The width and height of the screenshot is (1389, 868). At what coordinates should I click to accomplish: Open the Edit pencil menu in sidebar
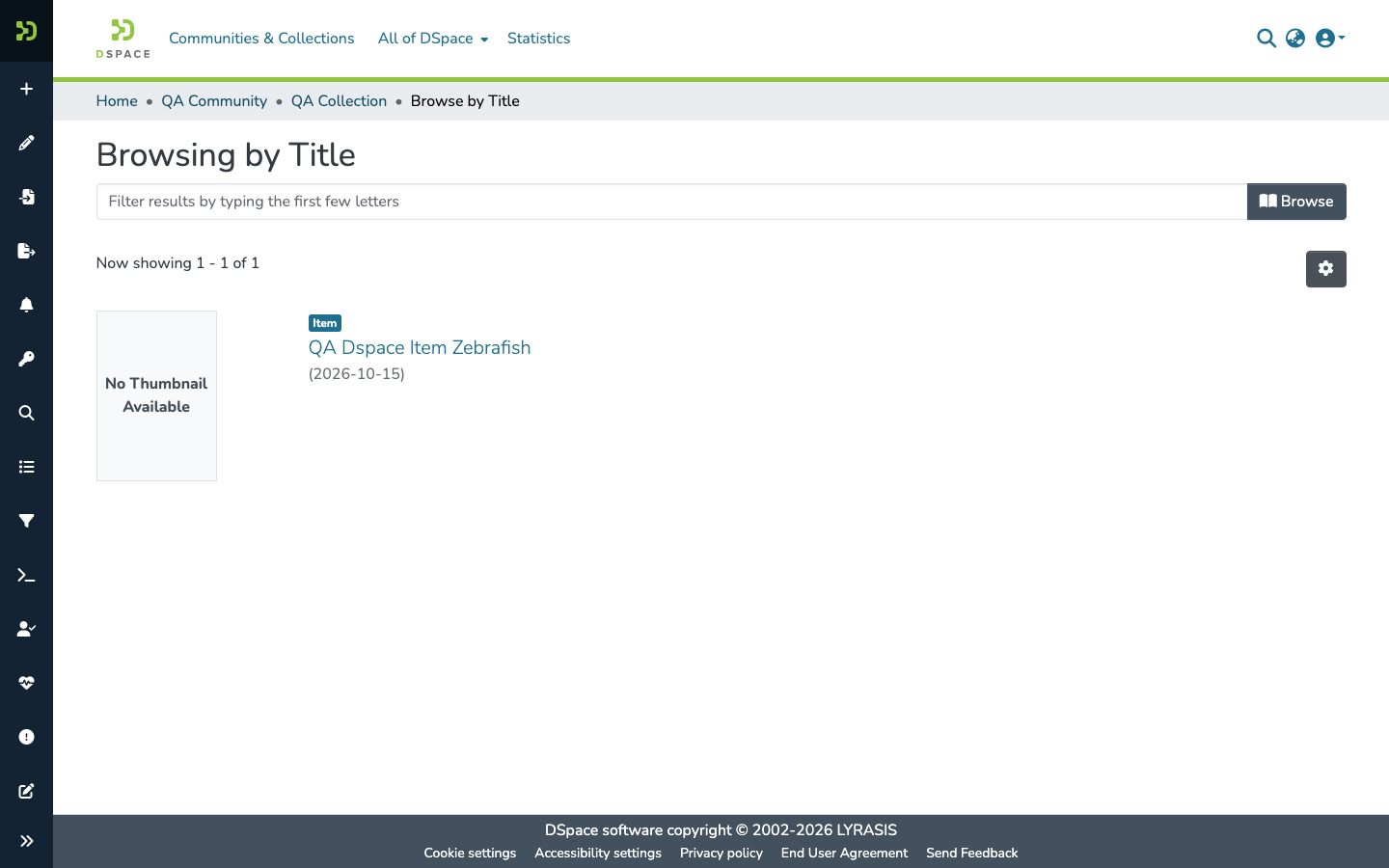coord(26,143)
